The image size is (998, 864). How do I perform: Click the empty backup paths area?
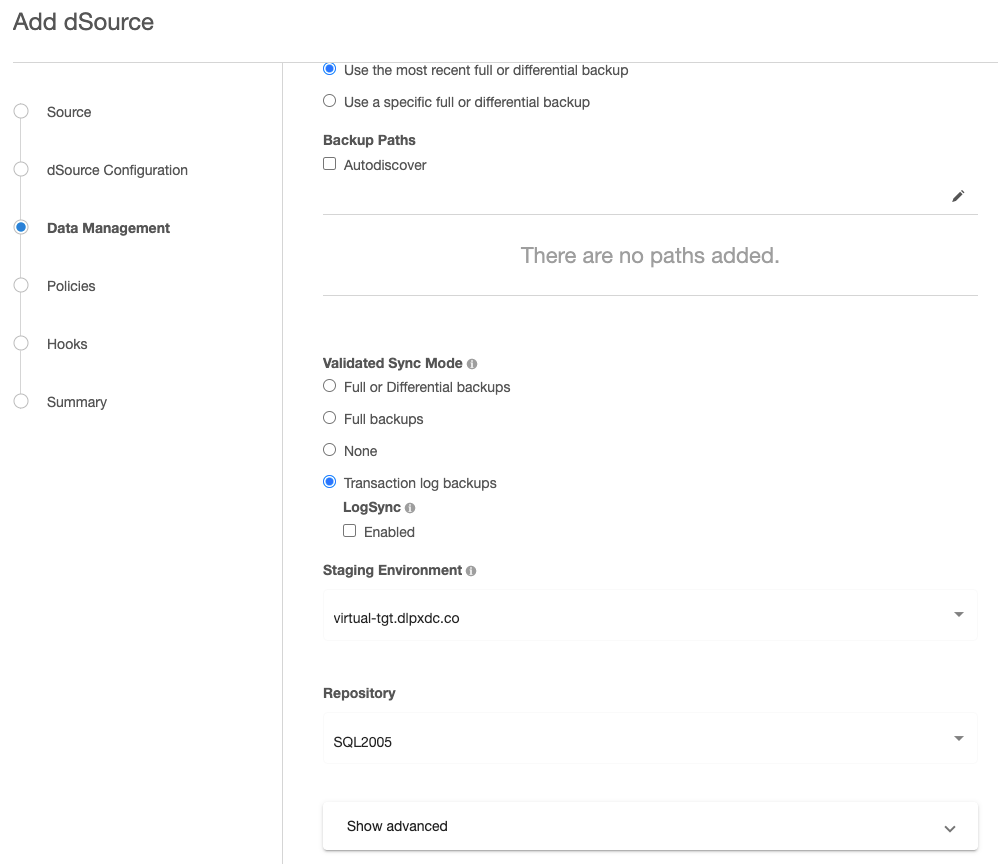[649, 255]
